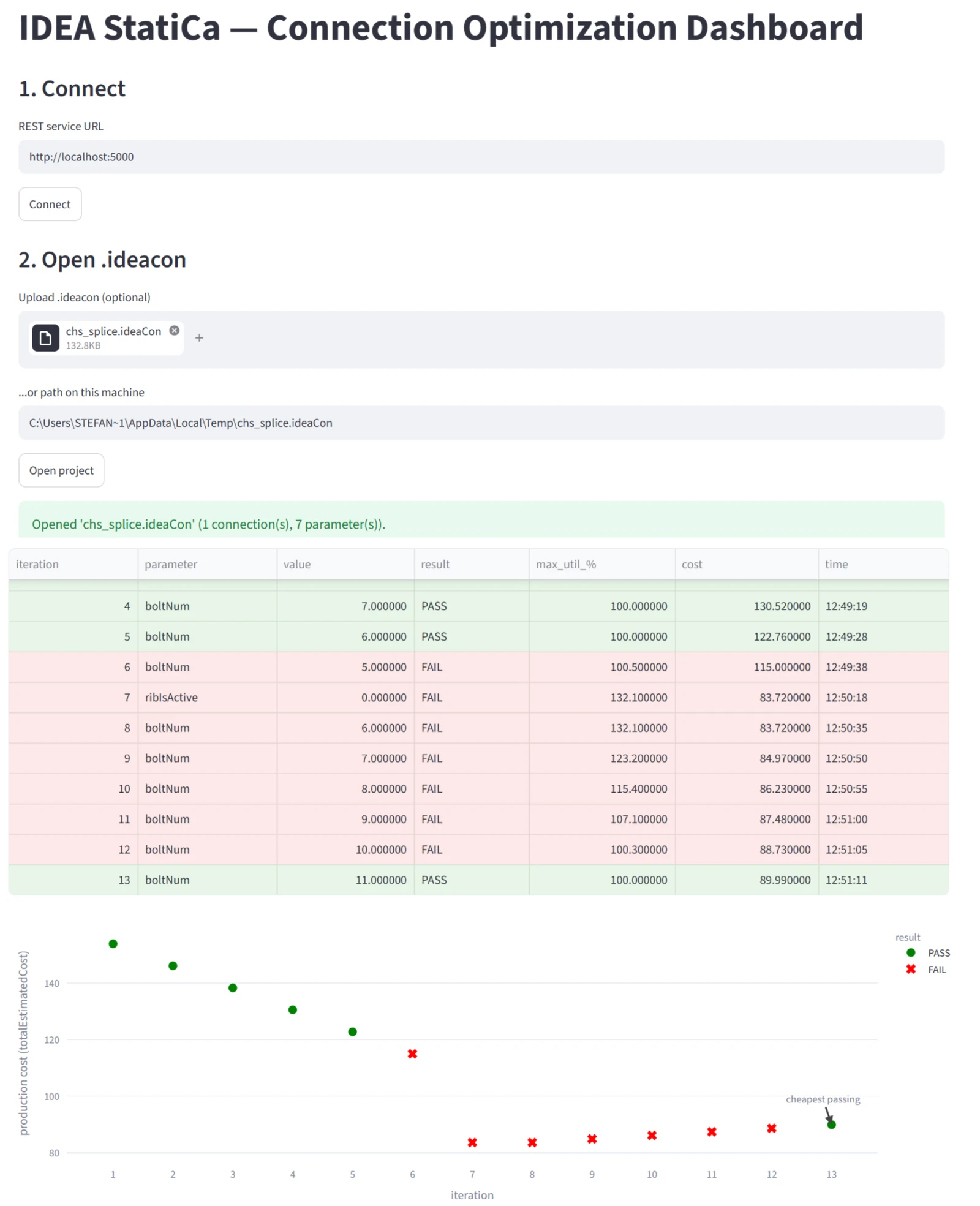
Task: Click the iteration 5 PASS chart point
Action: click(352, 1031)
